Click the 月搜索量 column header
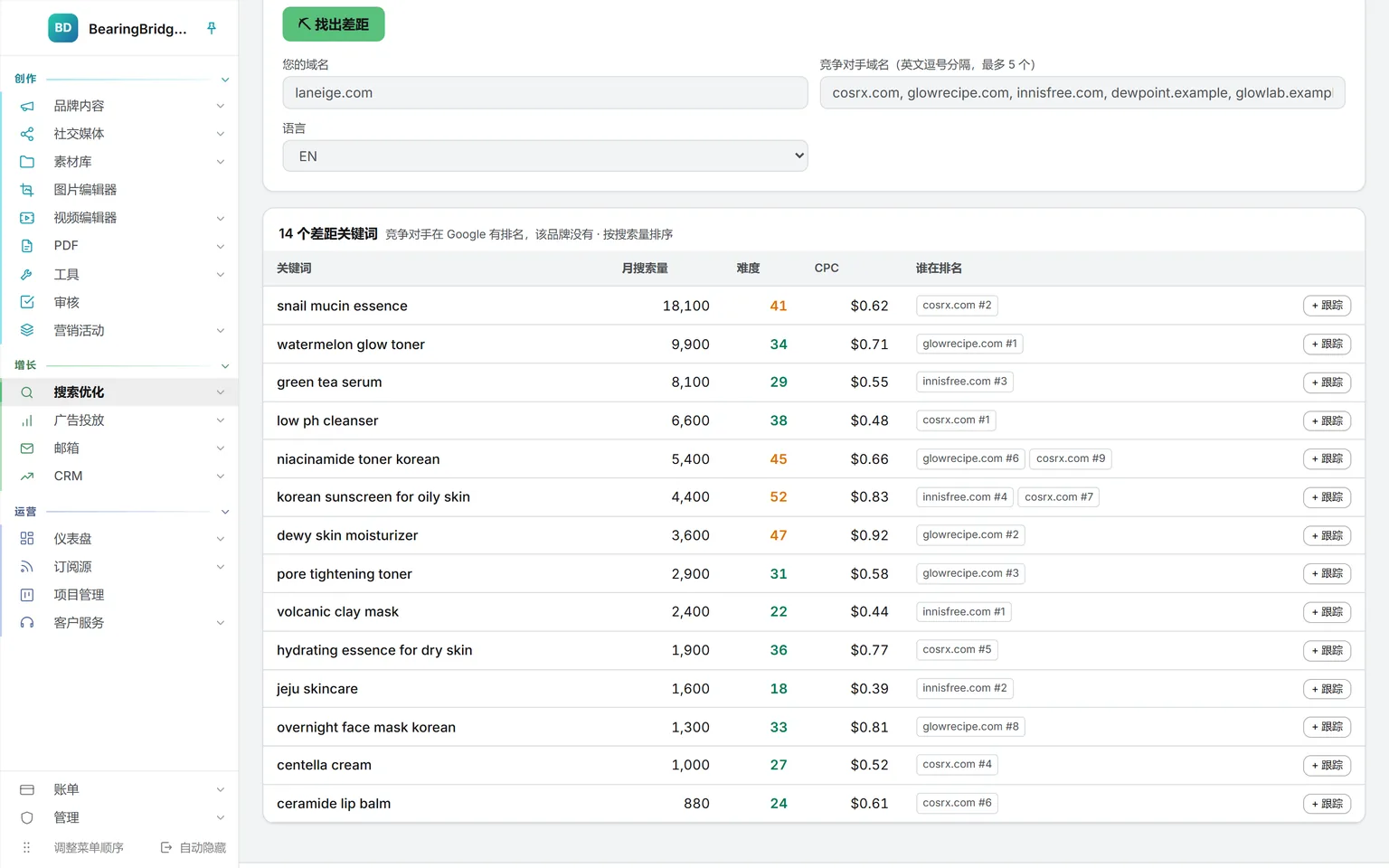 pyautogui.click(x=645, y=269)
